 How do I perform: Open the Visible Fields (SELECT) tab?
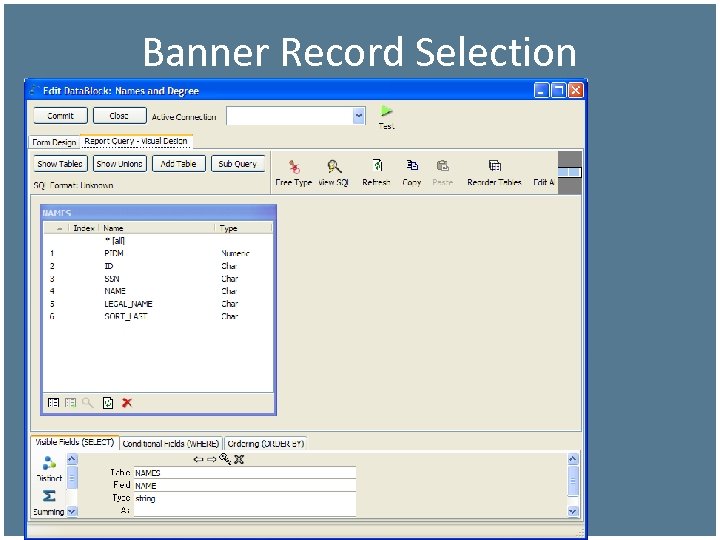[75, 442]
